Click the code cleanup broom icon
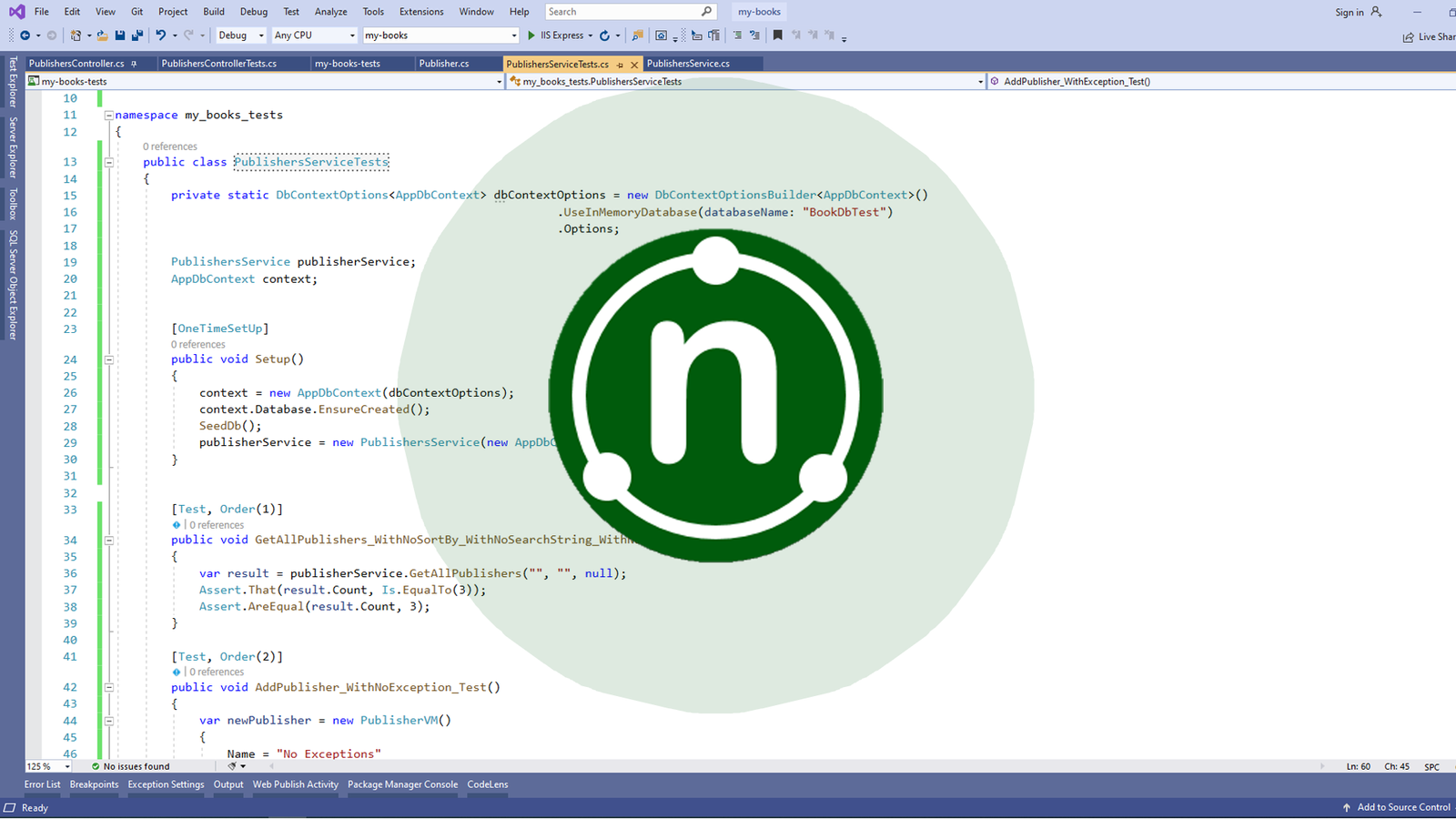The width and height of the screenshot is (1456, 819). pyautogui.click(x=232, y=766)
